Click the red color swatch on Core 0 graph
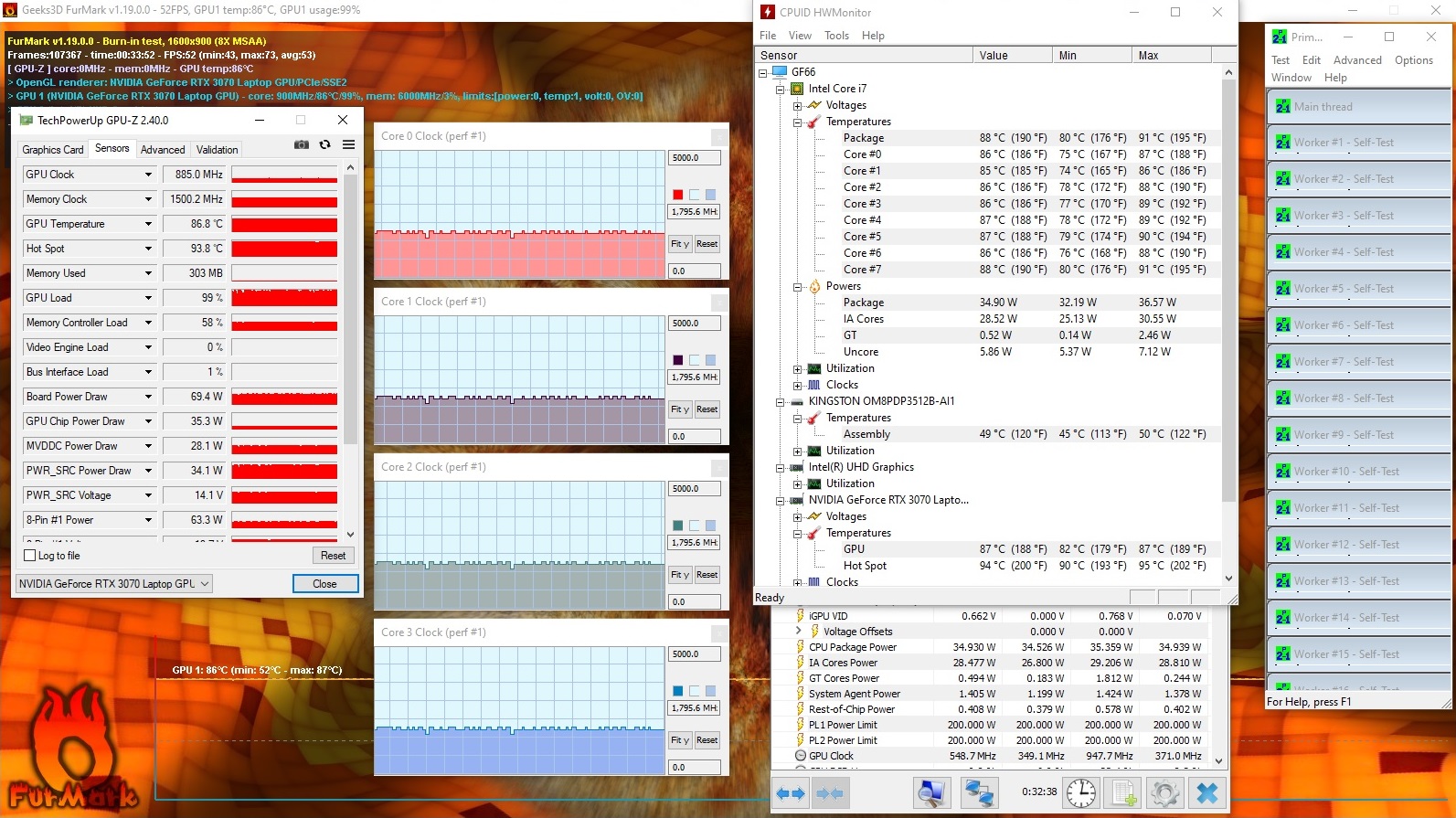The width and height of the screenshot is (1456, 818). [677, 195]
